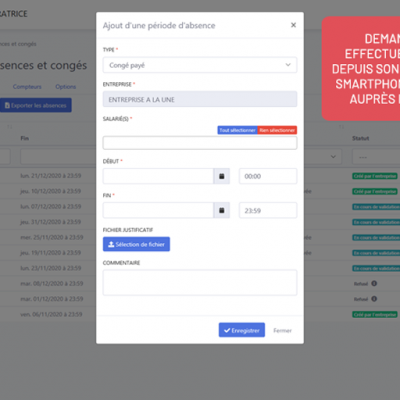Open the Fin date calendar picker

point(222,210)
